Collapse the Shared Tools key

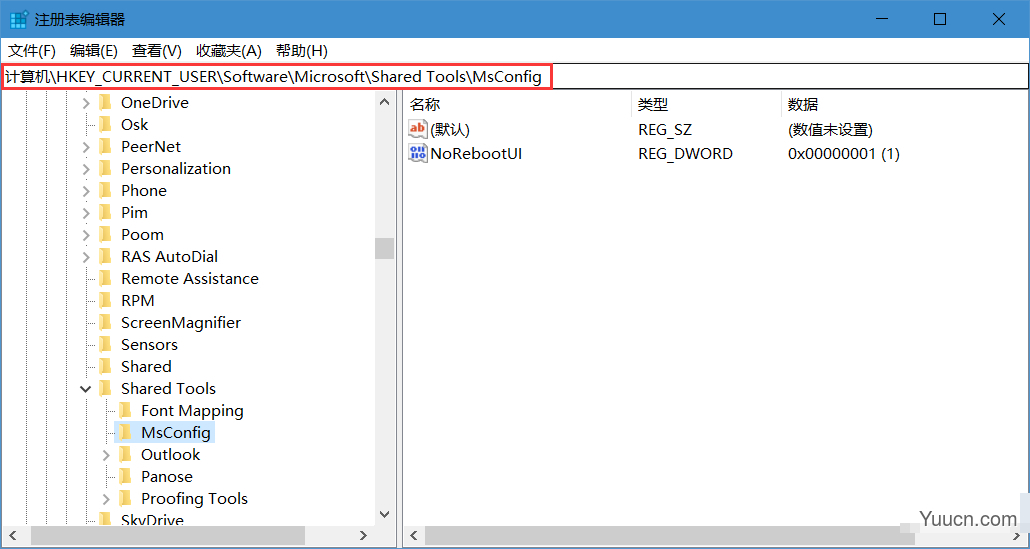[86, 389]
